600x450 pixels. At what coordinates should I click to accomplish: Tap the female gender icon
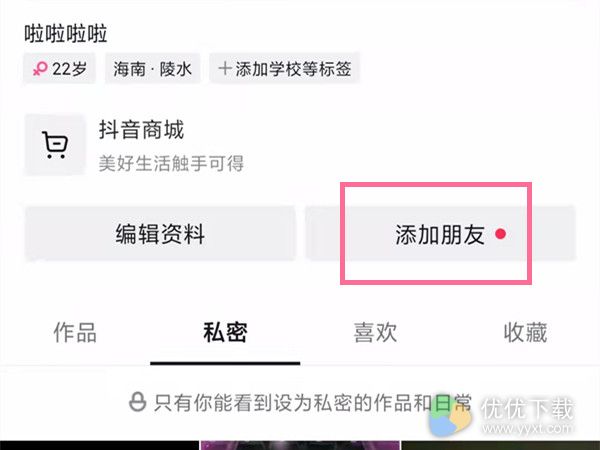(40, 69)
